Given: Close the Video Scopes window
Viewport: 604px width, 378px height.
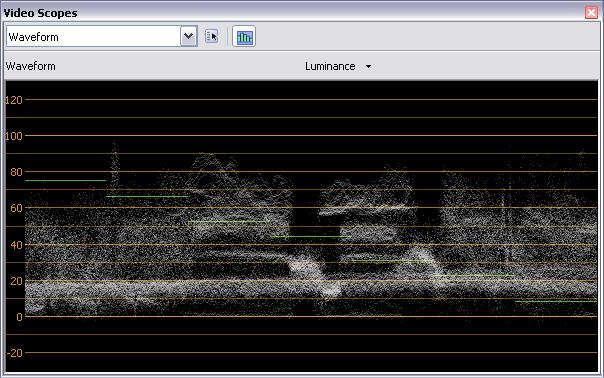Looking at the screenshot, I should pos(591,12).
